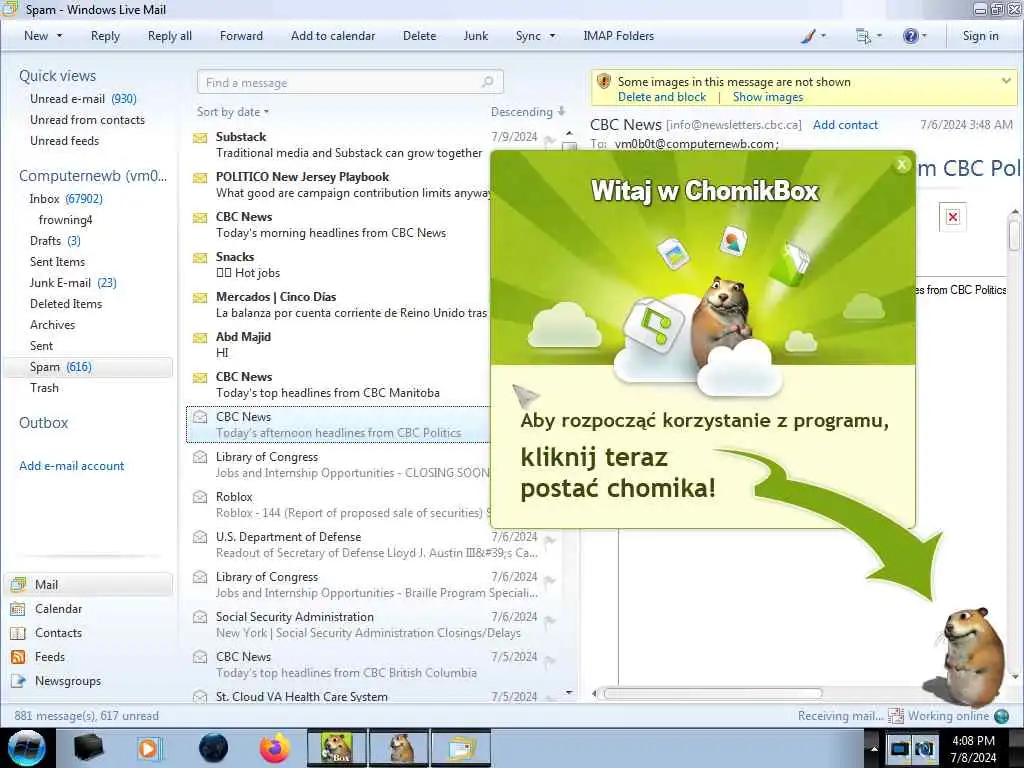The width and height of the screenshot is (1024, 768).
Task: Click Sign in
Action: point(980,36)
